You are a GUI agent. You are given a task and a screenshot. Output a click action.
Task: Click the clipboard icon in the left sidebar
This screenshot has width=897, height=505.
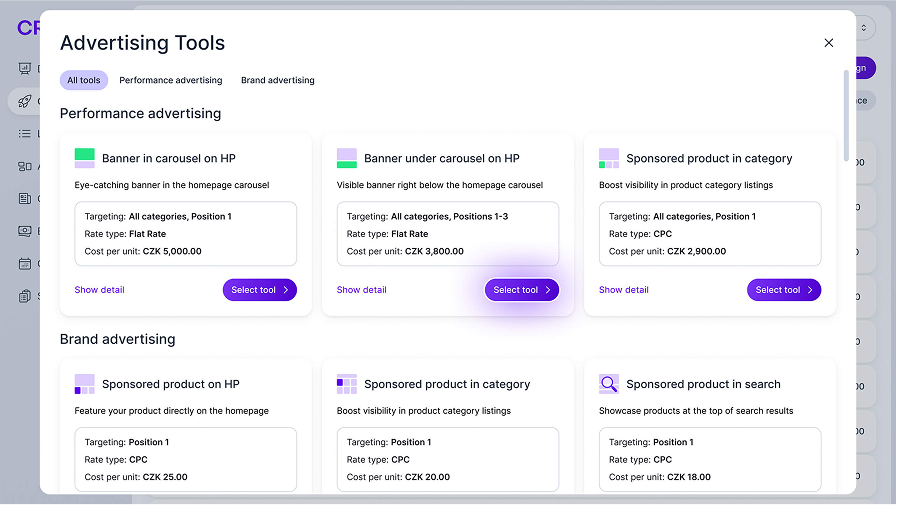24,296
